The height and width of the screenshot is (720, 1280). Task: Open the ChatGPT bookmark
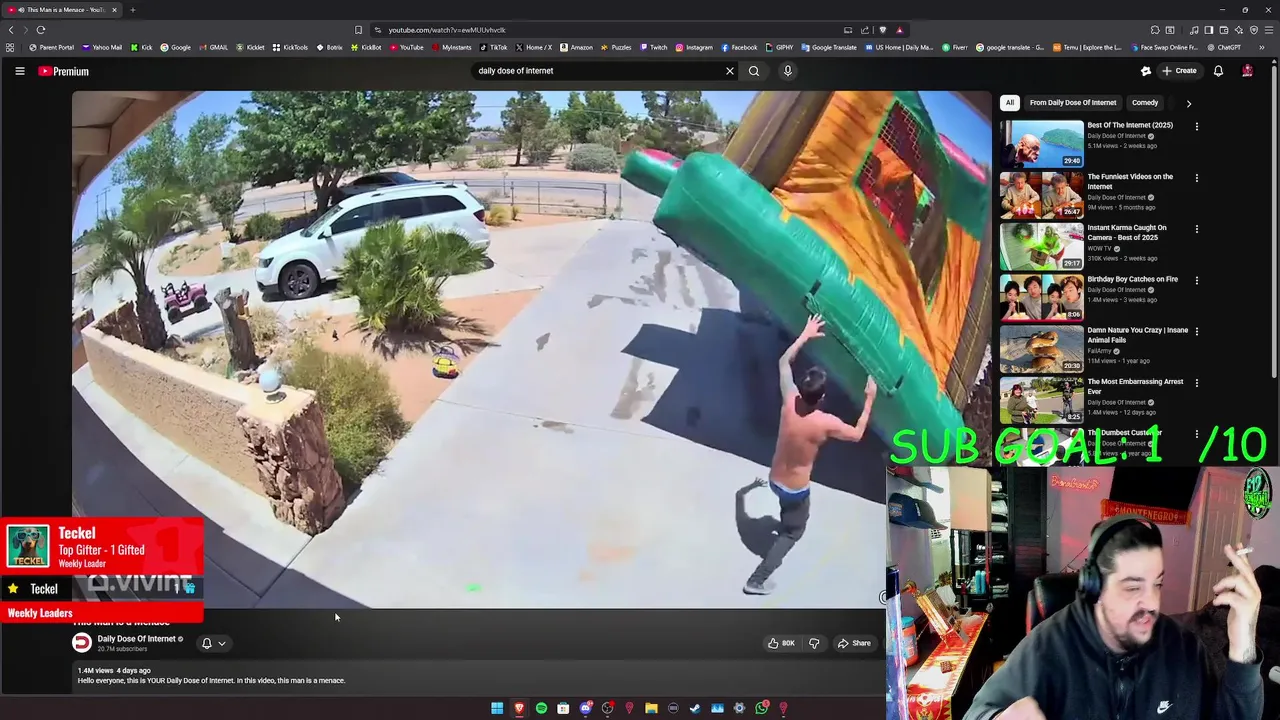click(1224, 47)
